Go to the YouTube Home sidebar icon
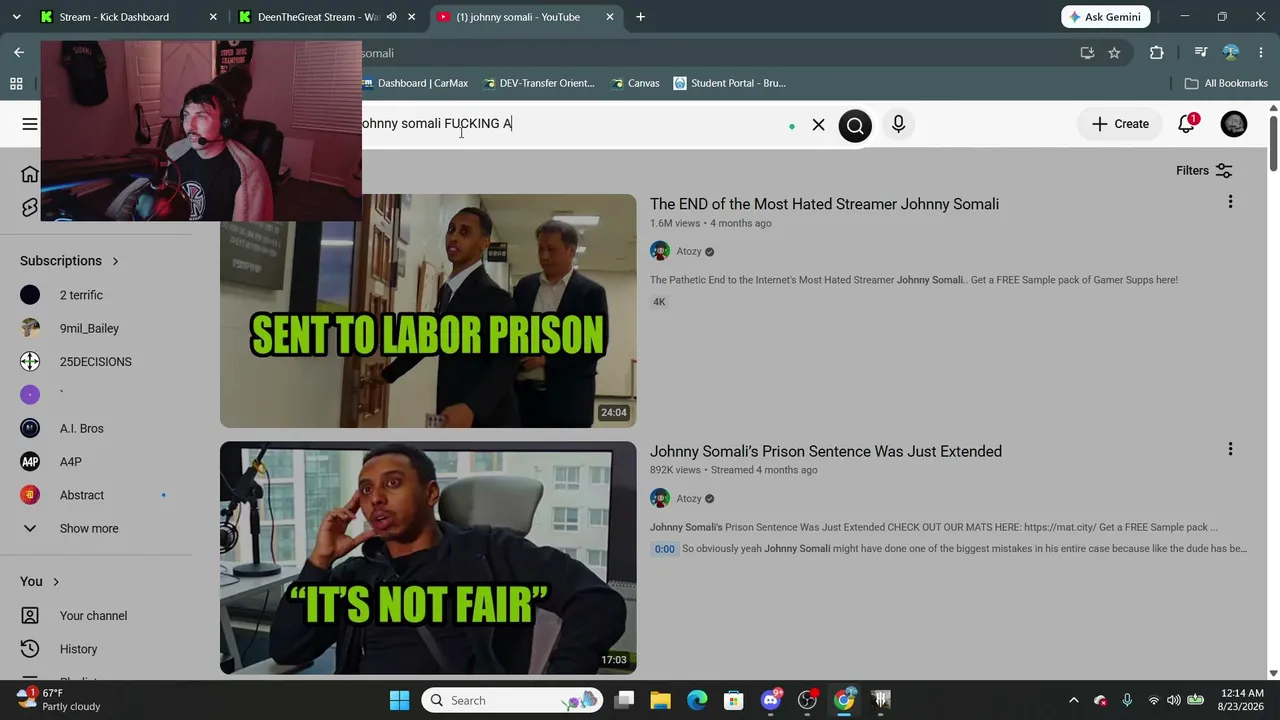This screenshot has height=720, width=1280. (x=30, y=174)
